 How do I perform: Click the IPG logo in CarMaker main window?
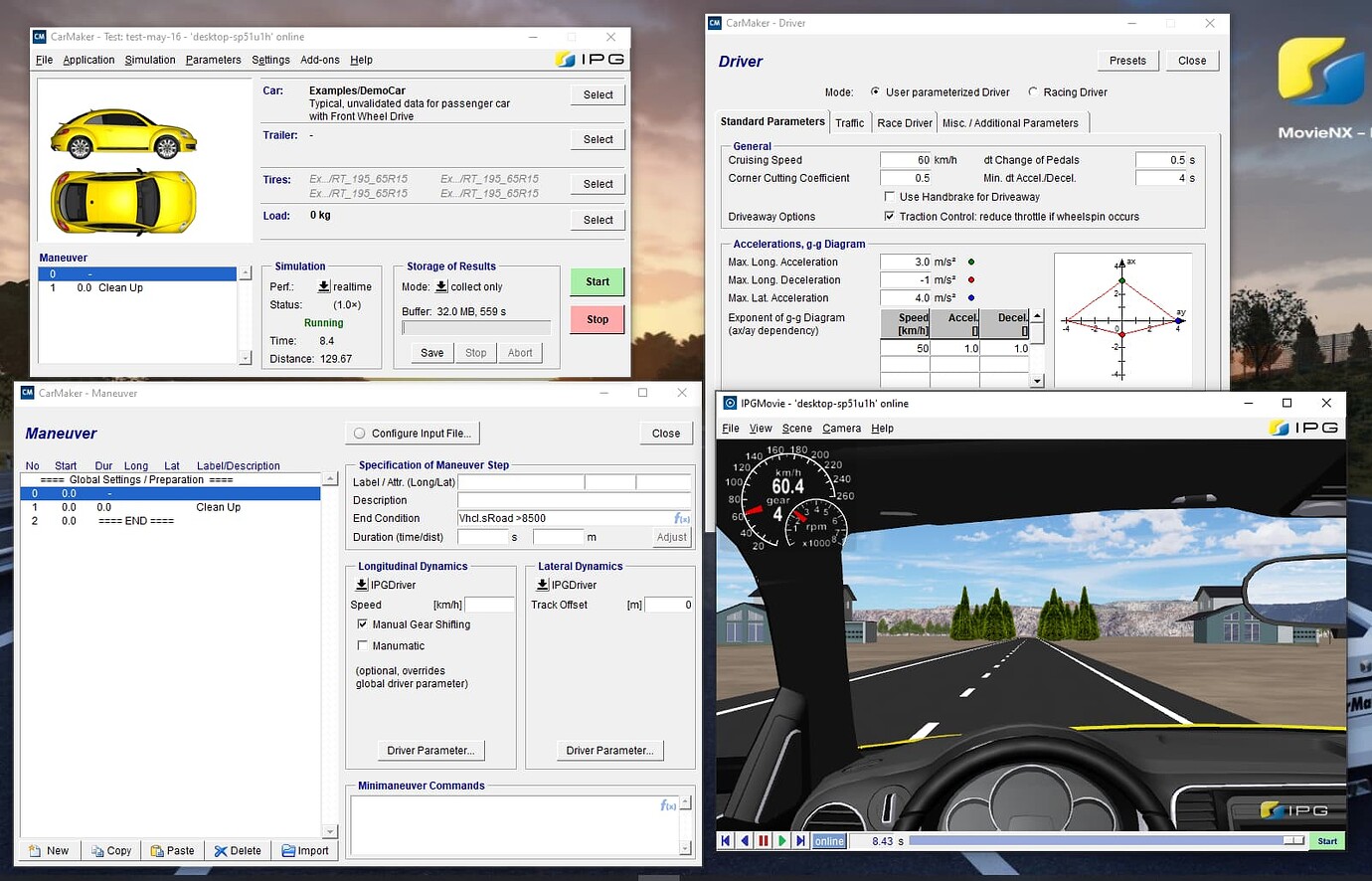[591, 60]
